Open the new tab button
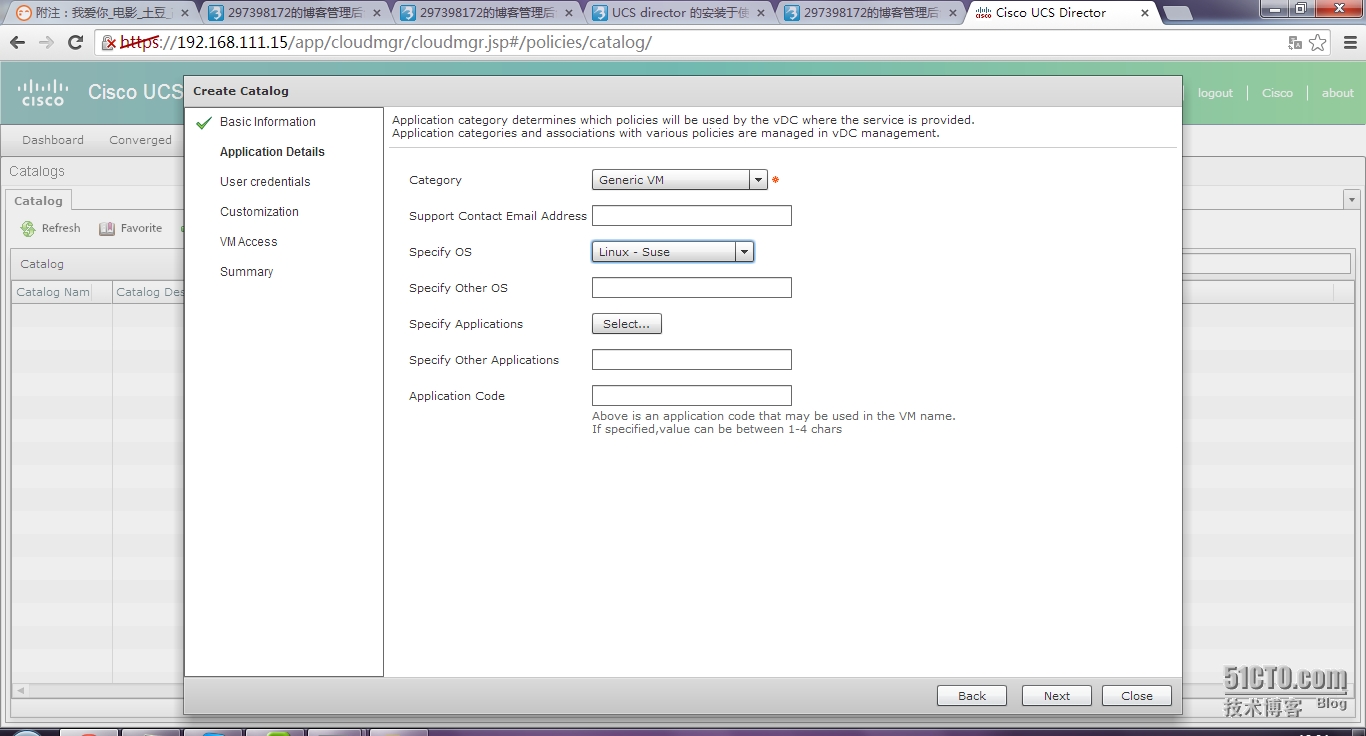Viewport: 1366px width, 736px height. (x=1178, y=13)
